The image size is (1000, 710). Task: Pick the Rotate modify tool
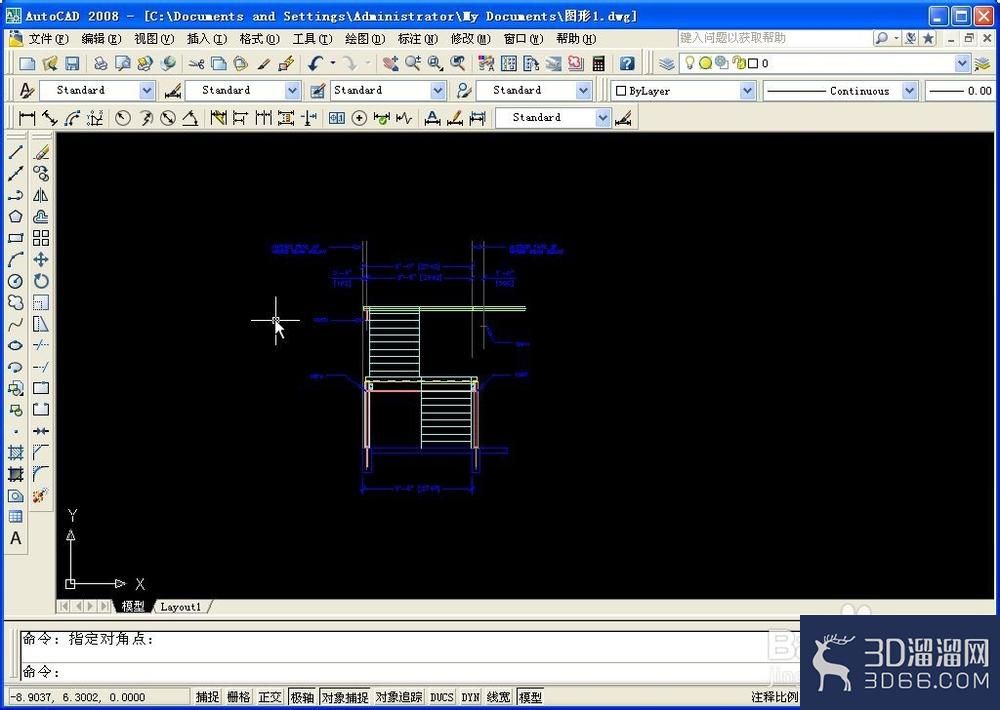click(x=41, y=281)
